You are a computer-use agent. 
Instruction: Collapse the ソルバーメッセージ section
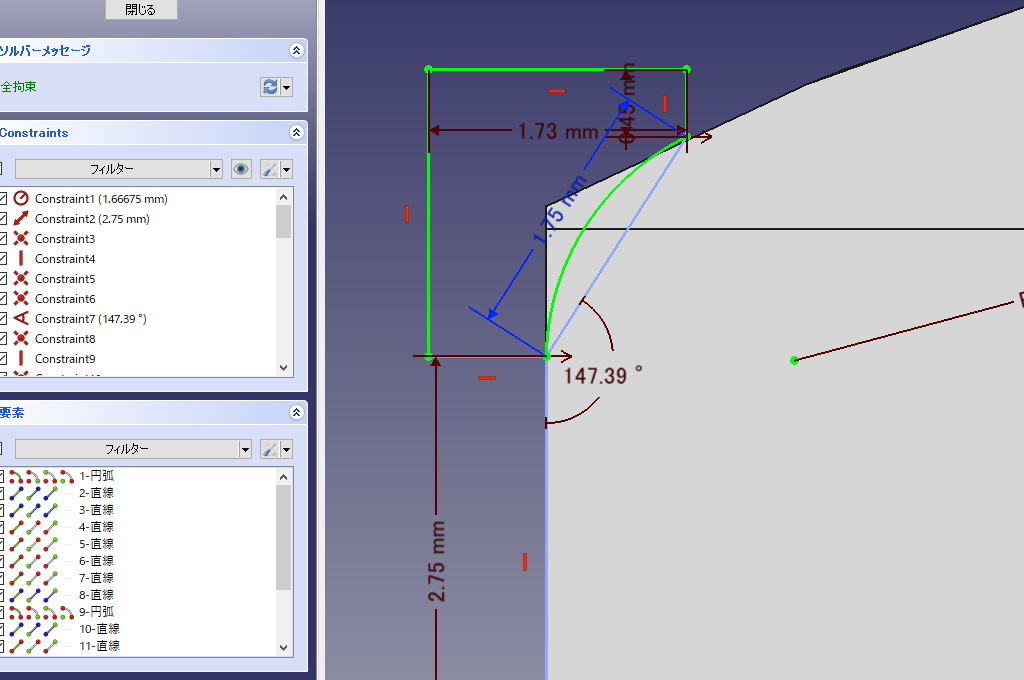point(296,50)
